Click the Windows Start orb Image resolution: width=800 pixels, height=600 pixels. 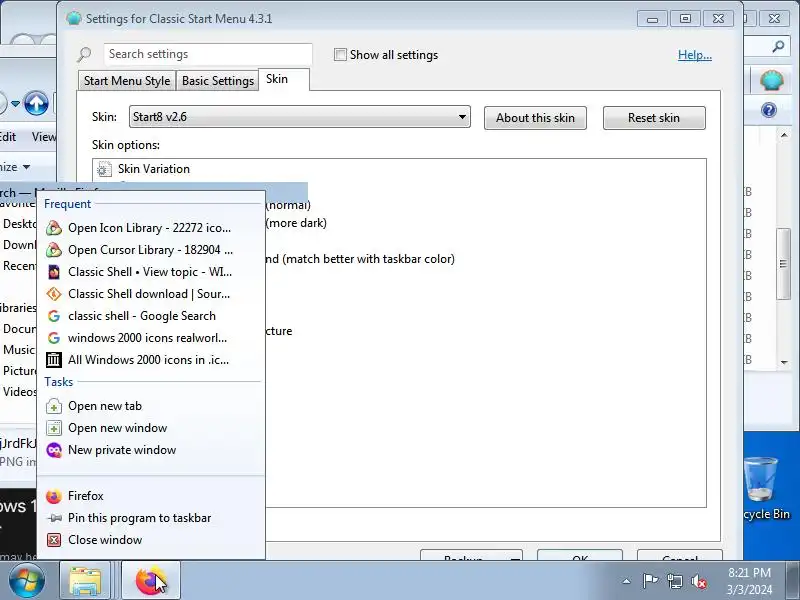27,580
